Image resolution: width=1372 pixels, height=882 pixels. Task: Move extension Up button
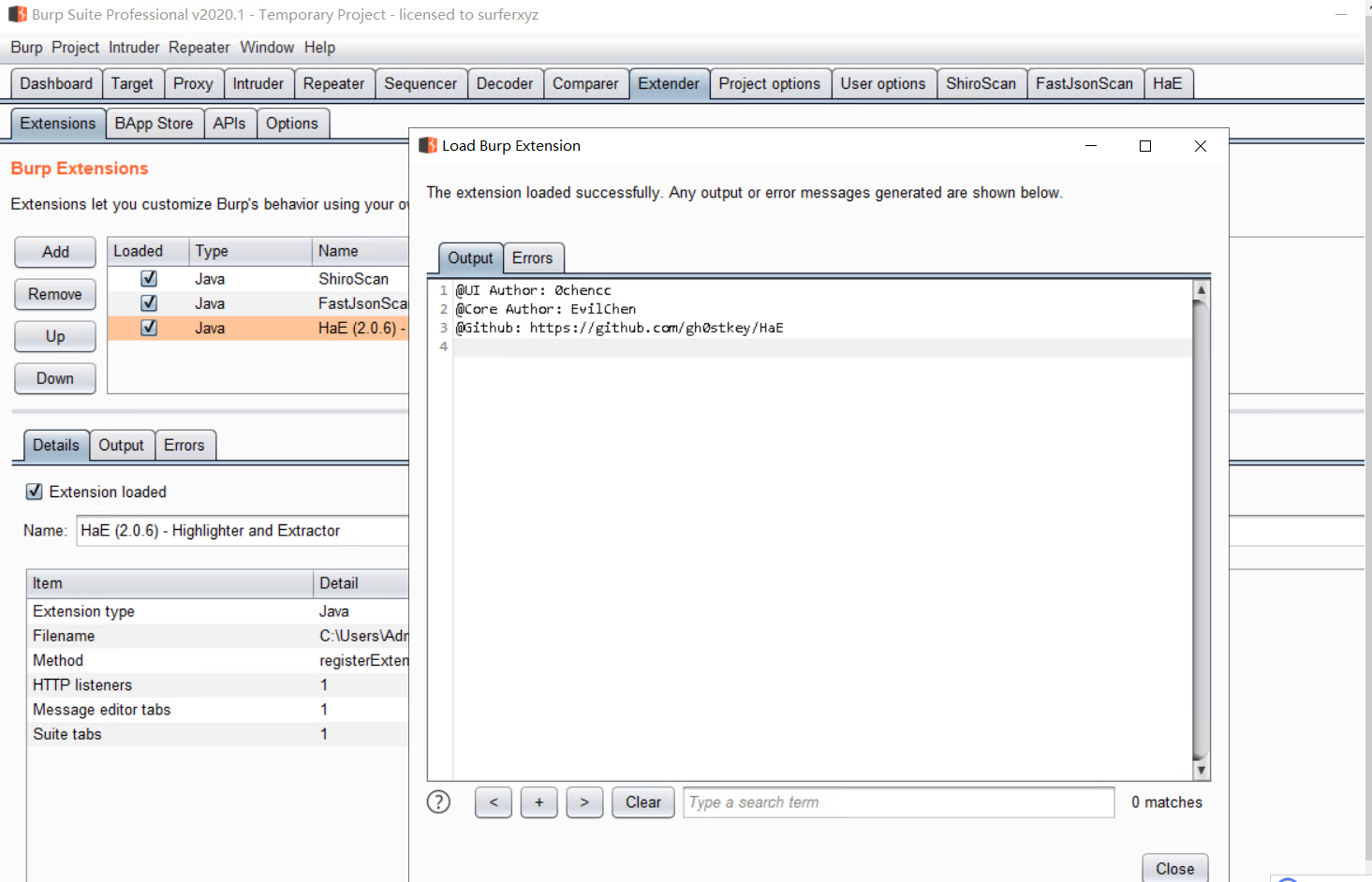(55, 336)
